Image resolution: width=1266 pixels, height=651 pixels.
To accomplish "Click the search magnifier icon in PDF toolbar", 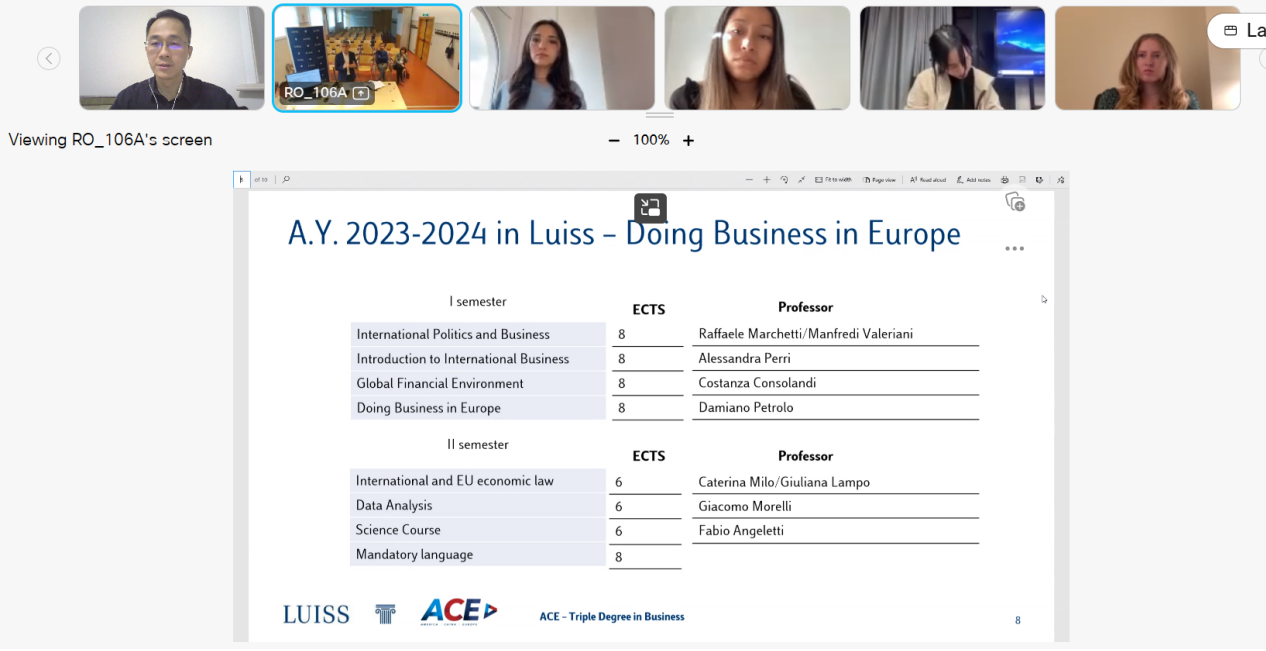I will click(286, 180).
